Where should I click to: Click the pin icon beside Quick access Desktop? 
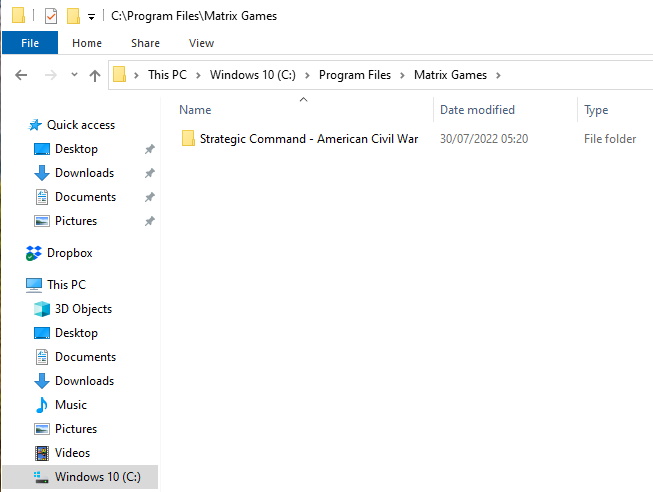point(150,149)
